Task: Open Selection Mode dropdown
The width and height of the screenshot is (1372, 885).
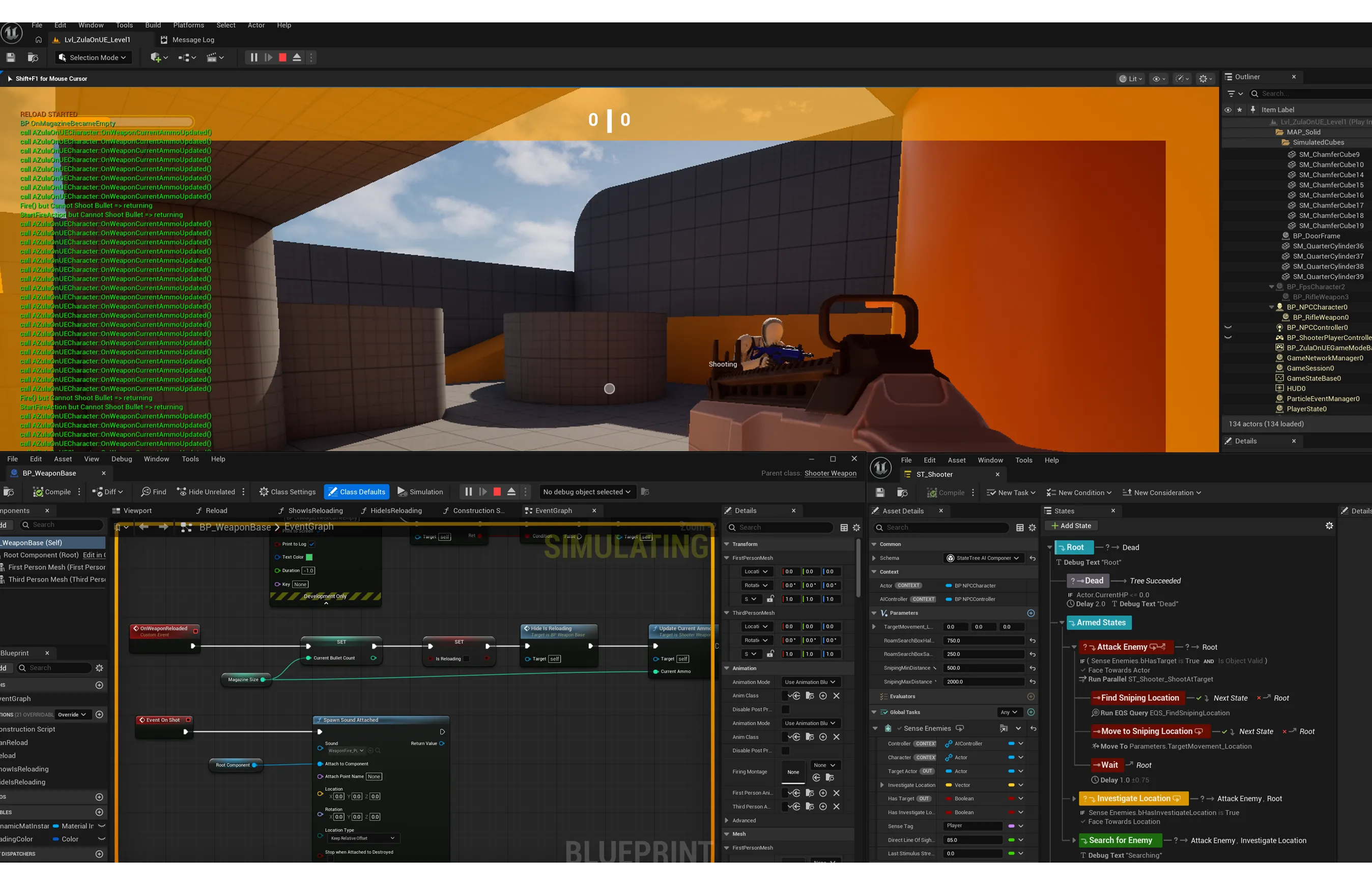Action: (x=94, y=58)
